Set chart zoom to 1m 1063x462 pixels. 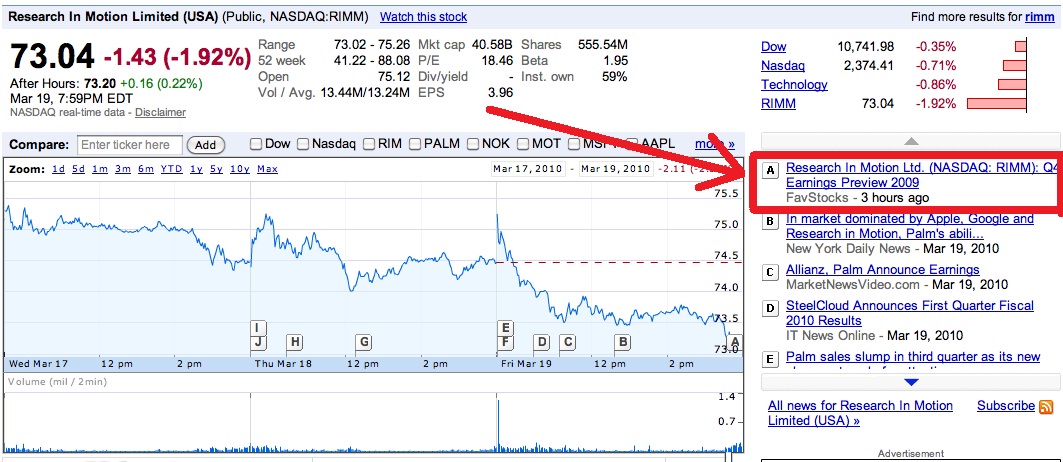(100, 169)
